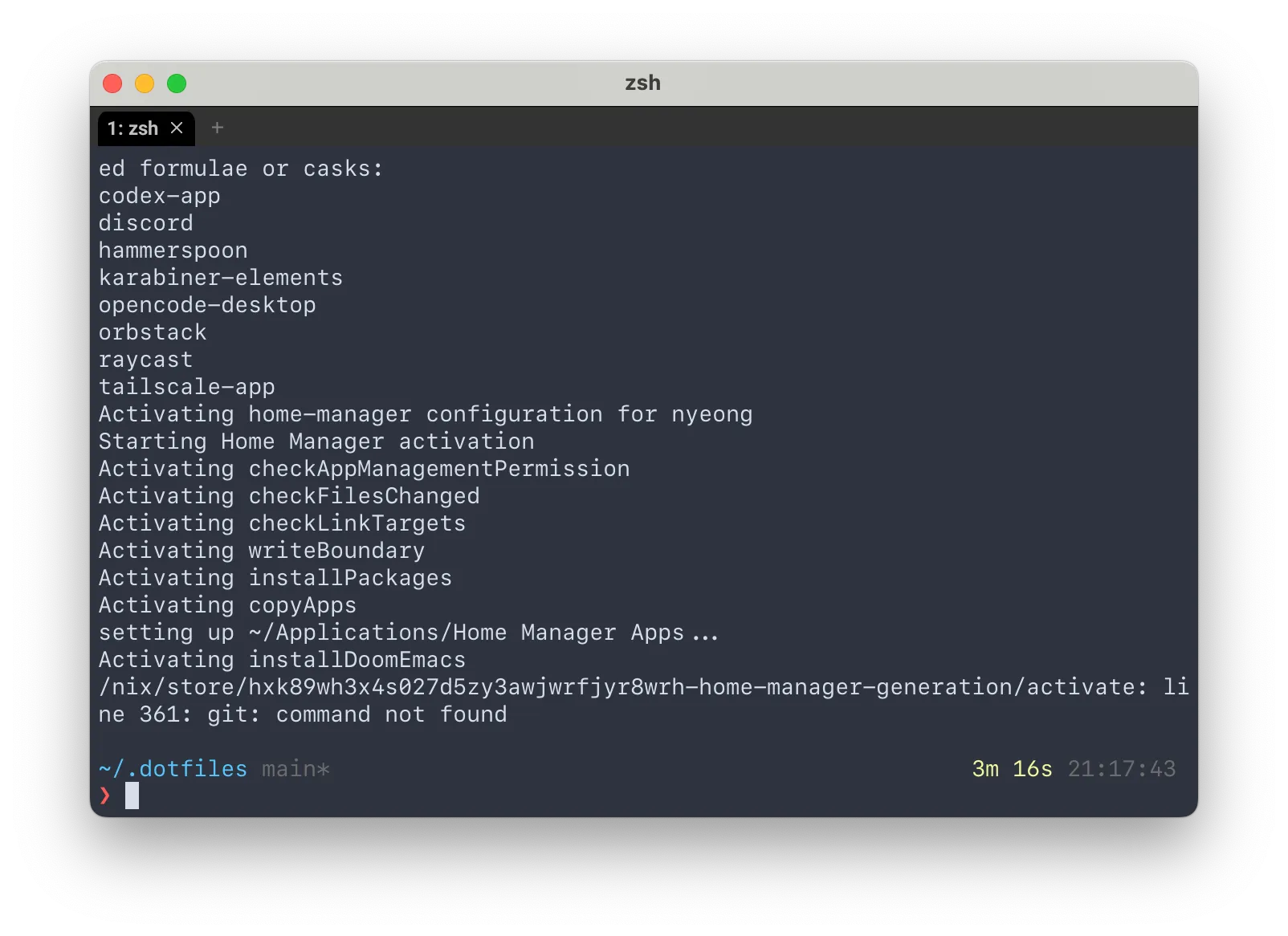Click the red prompt chevron symbol
Image resolution: width=1288 pixels, height=936 pixels.
click(x=105, y=796)
